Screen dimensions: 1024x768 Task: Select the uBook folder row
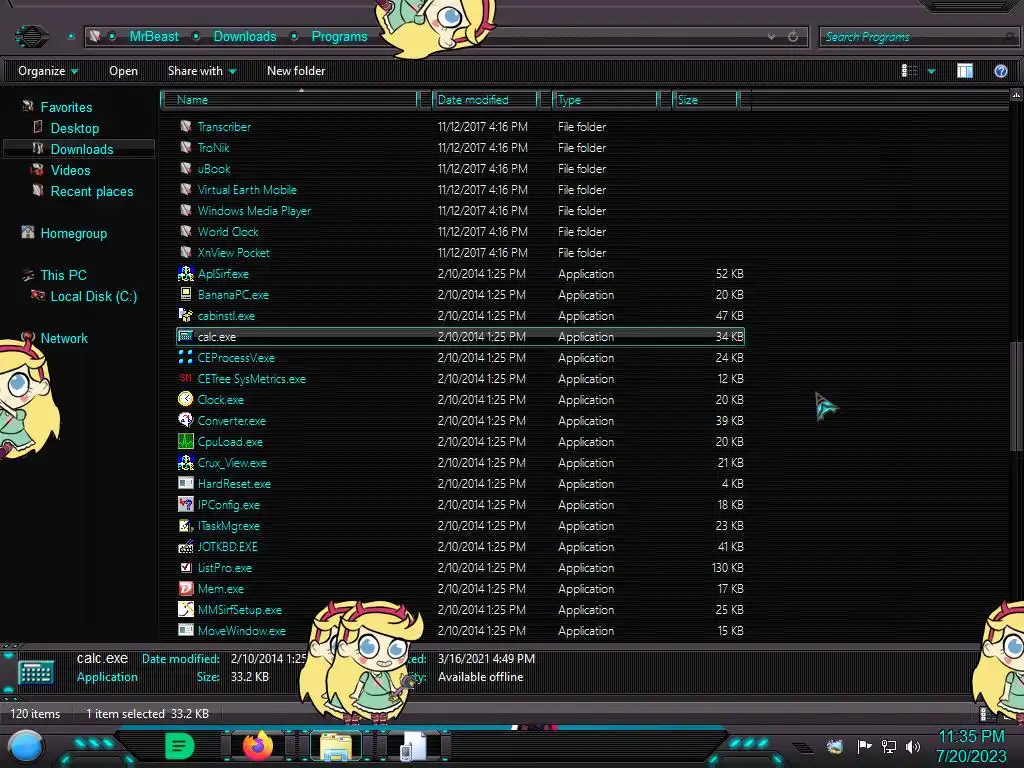[x=460, y=168]
